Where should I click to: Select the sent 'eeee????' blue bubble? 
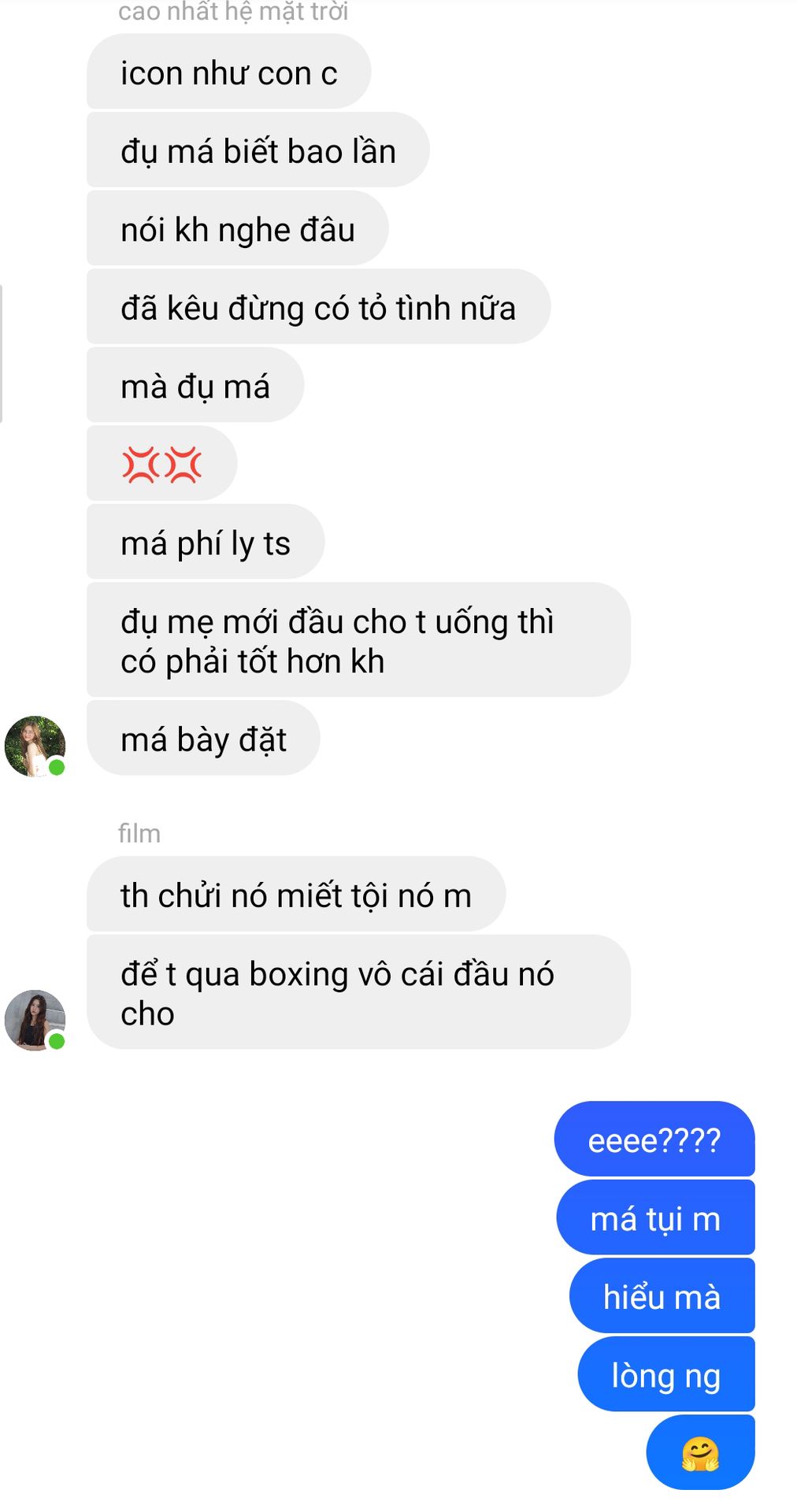click(x=654, y=1139)
